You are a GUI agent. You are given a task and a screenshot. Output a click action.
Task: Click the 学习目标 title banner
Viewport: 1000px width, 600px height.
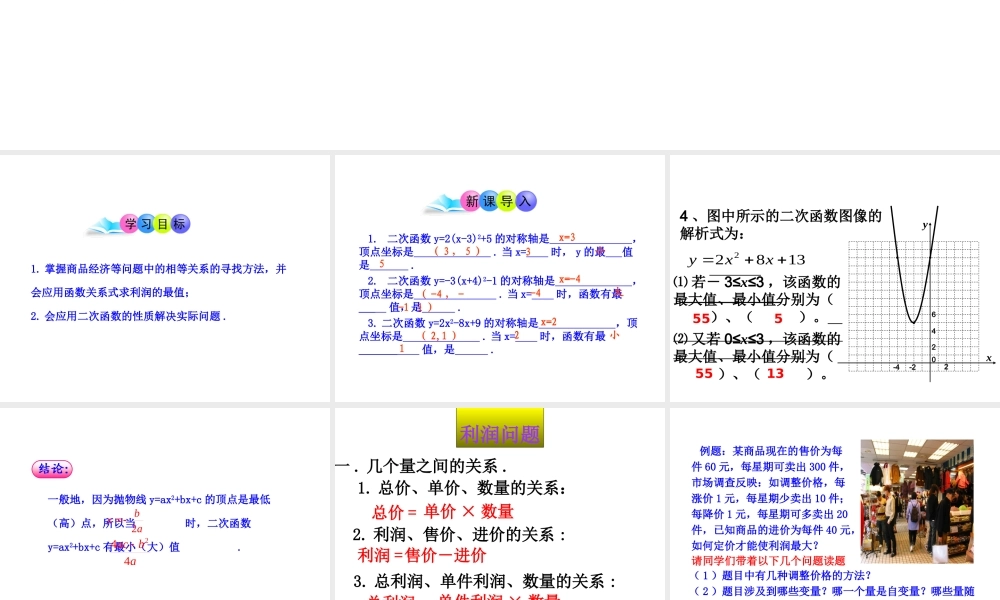coord(139,224)
